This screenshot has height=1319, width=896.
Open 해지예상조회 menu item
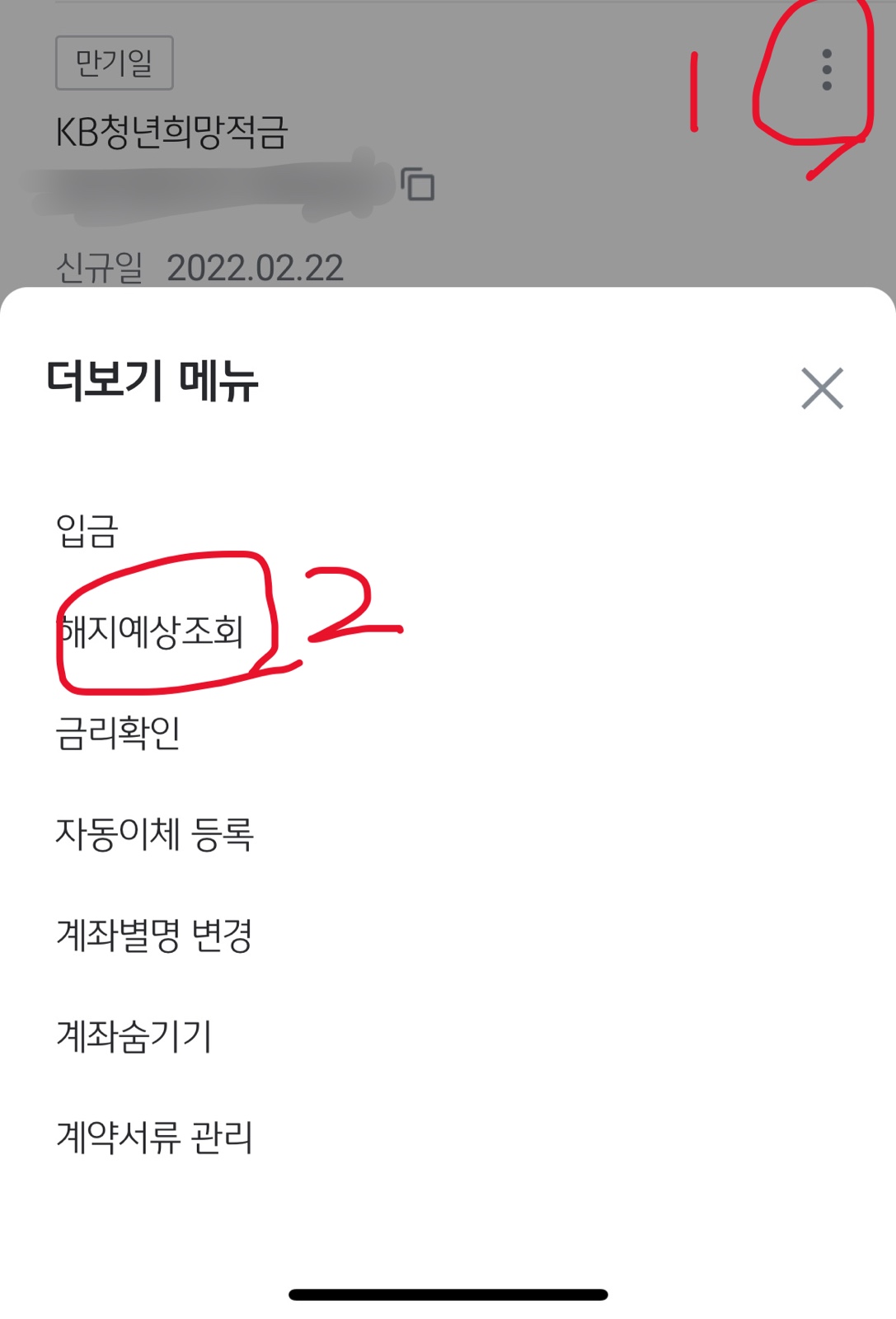coord(151,631)
